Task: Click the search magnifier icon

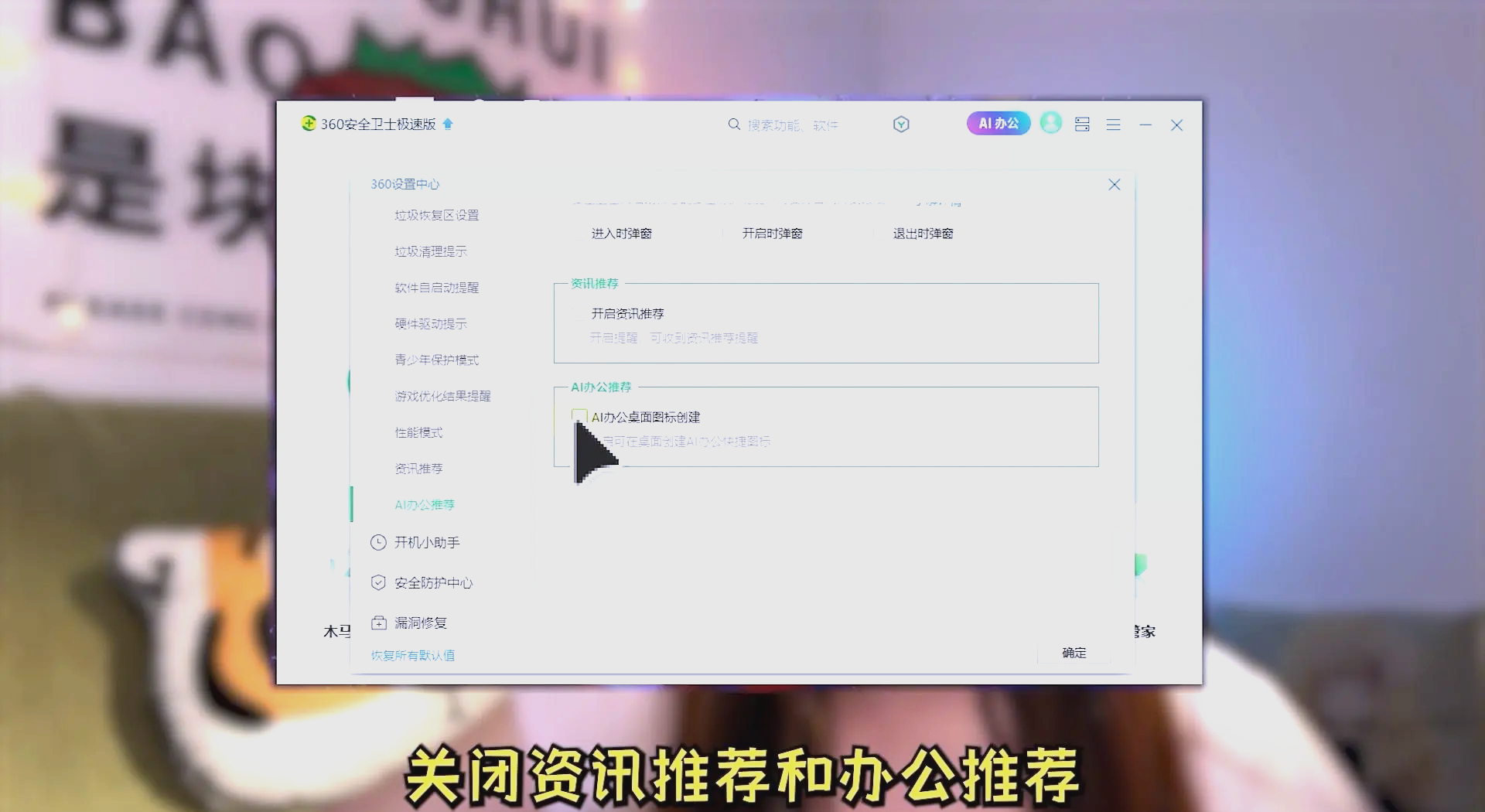Action: pyautogui.click(x=734, y=125)
